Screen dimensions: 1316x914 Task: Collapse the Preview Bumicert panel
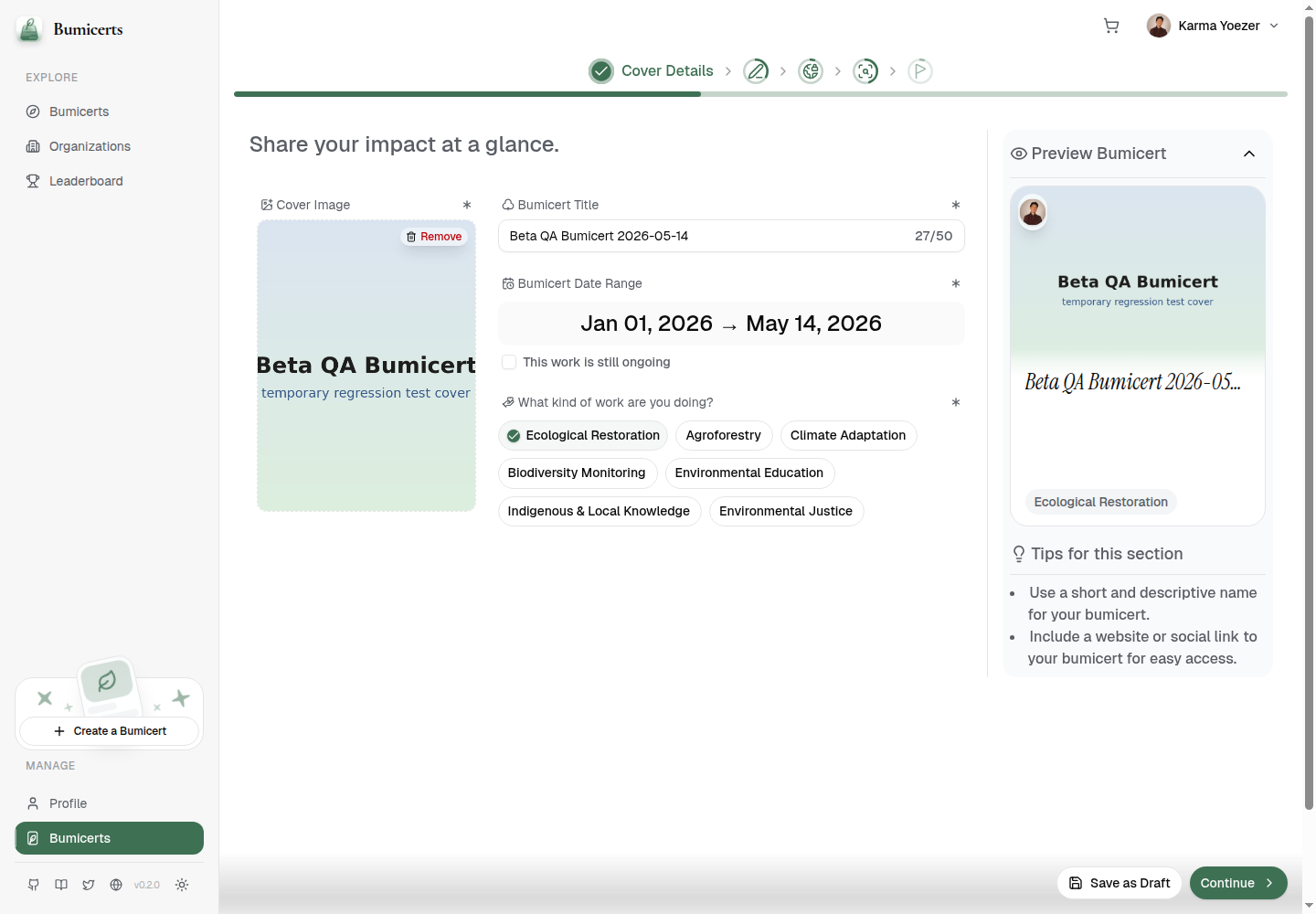1249,154
